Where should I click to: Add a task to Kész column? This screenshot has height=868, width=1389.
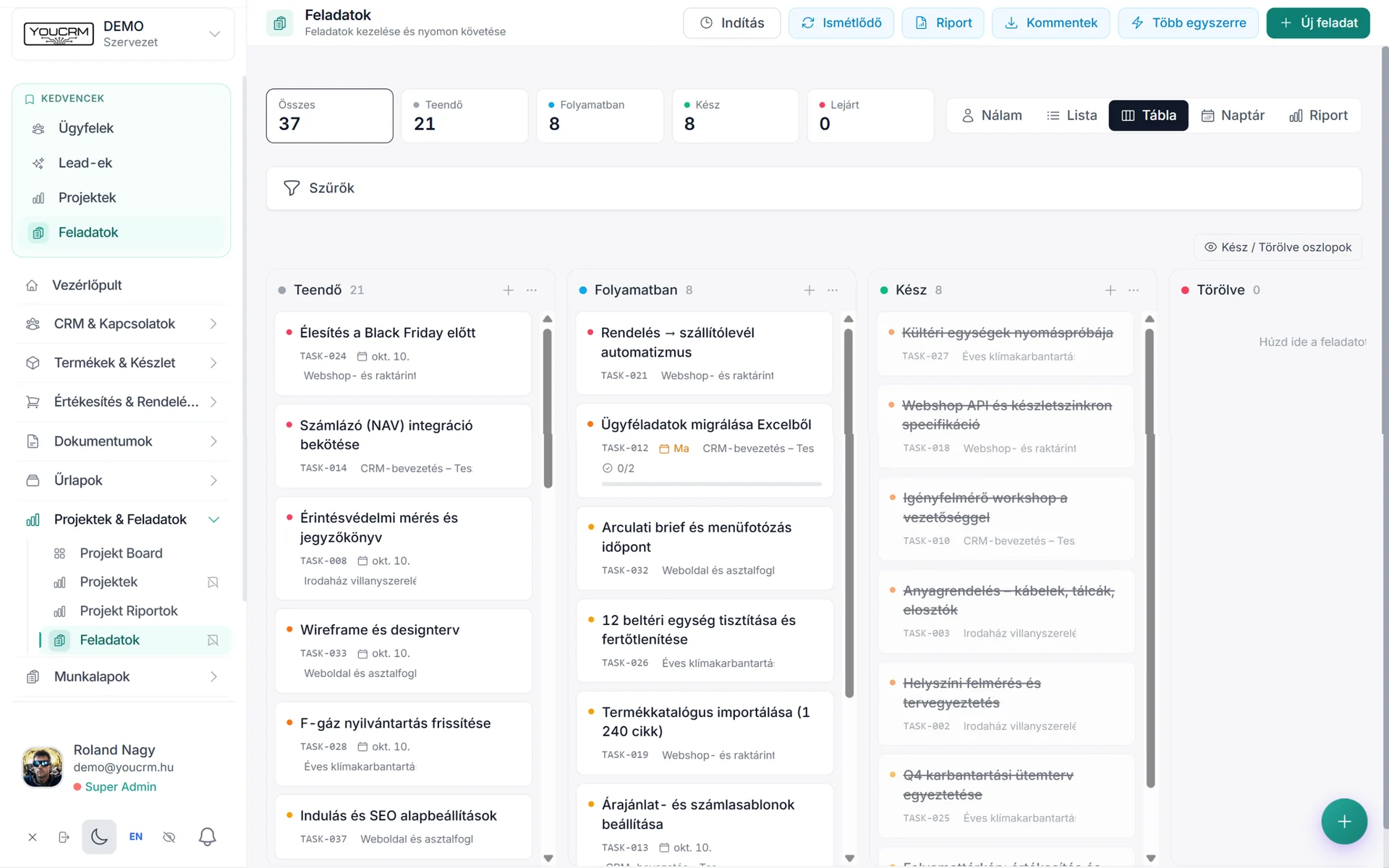pos(1110,290)
